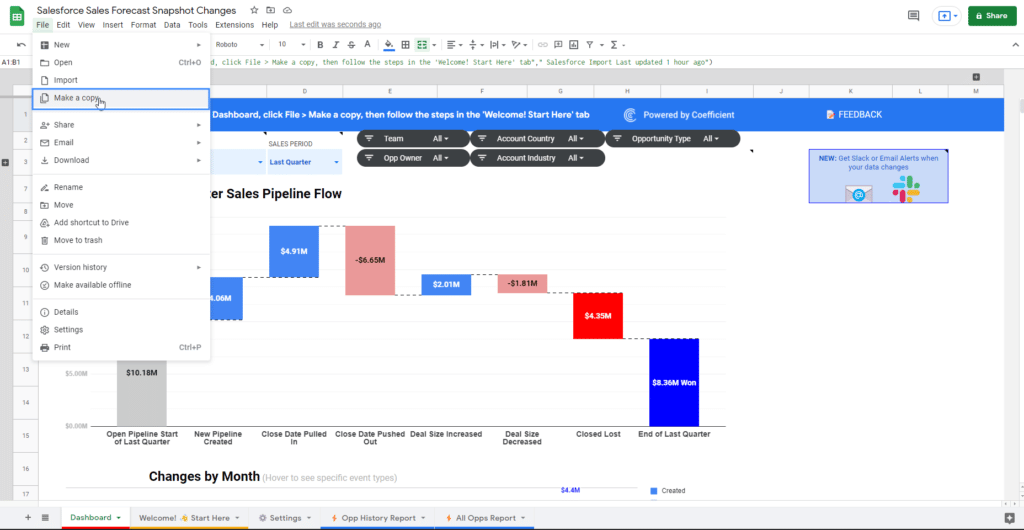Open the Roboto font dropdown
This screenshot has height=530, width=1024.
[240, 45]
